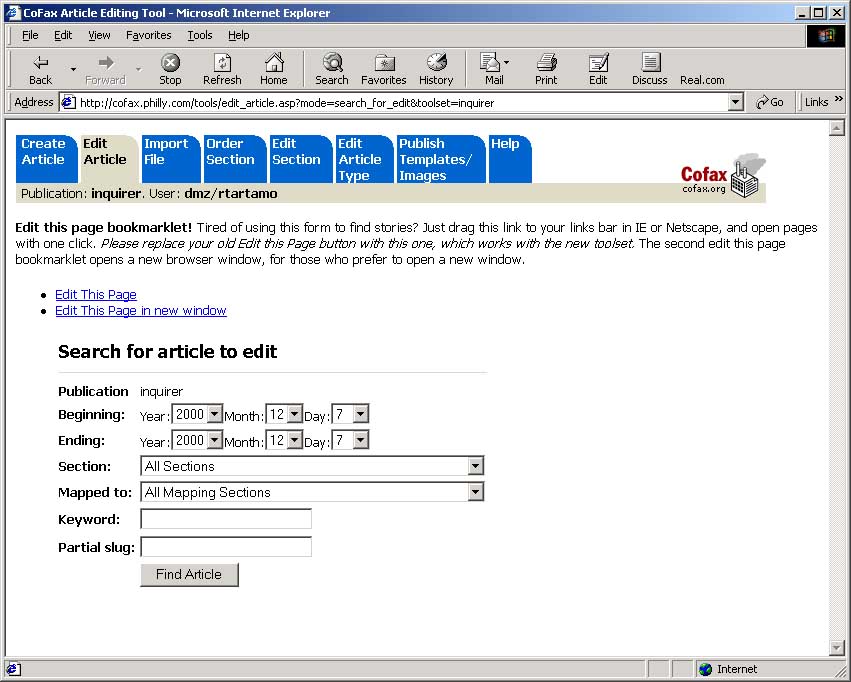
Task: Click the Go button beside the address bar
Action: 770,102
